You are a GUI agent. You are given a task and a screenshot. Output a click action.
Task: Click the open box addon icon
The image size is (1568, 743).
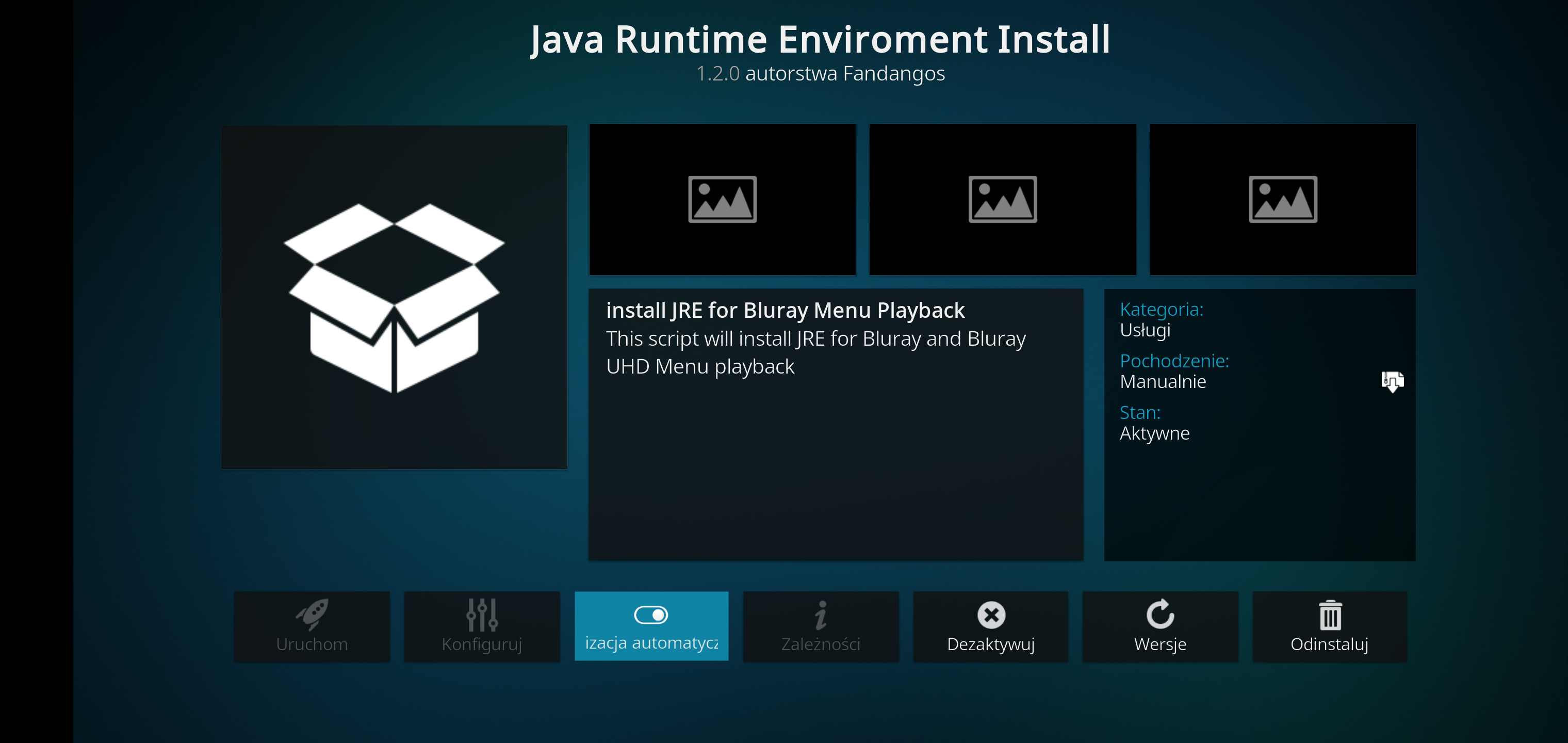tap(395, 297)
